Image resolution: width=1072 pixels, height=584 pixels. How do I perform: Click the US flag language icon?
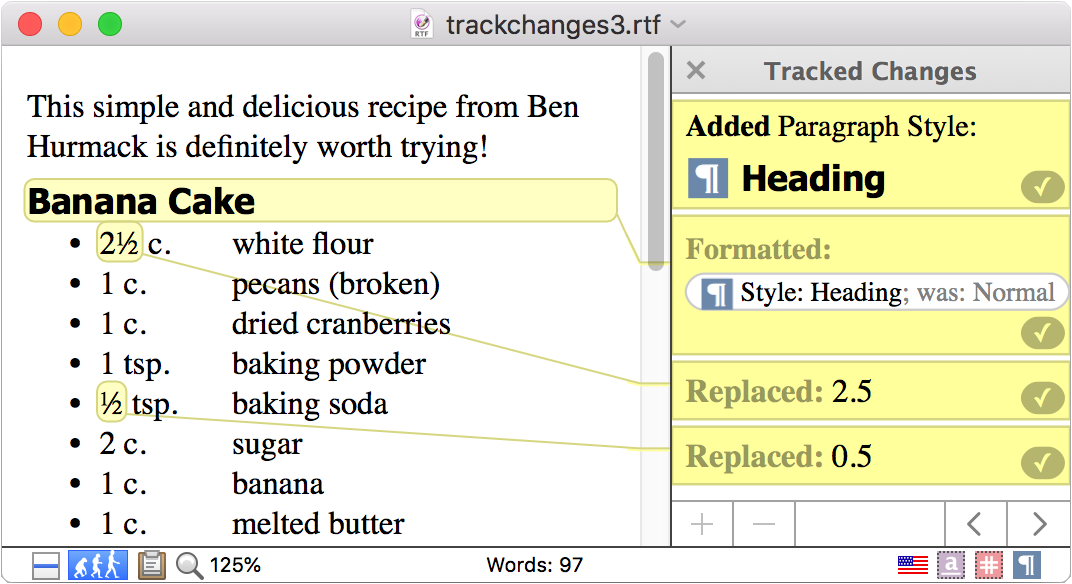pyautogui.click(x=912, y=565)
